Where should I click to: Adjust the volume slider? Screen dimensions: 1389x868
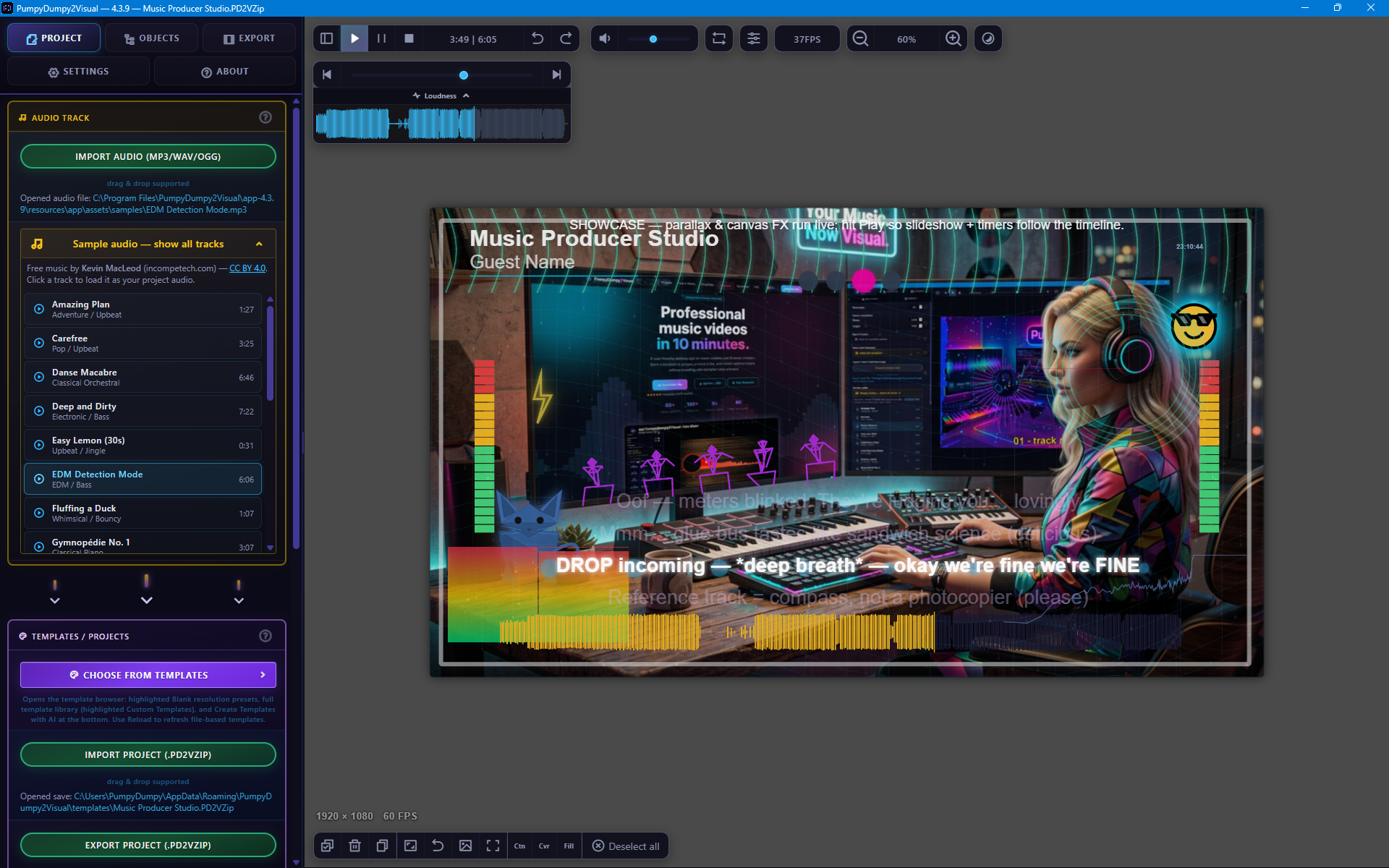coord(658,39)
